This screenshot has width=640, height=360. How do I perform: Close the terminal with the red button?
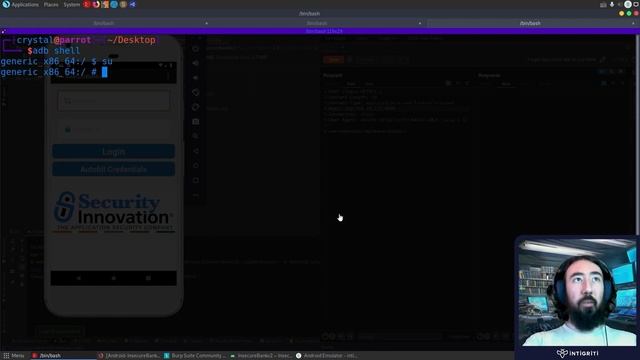636,13
